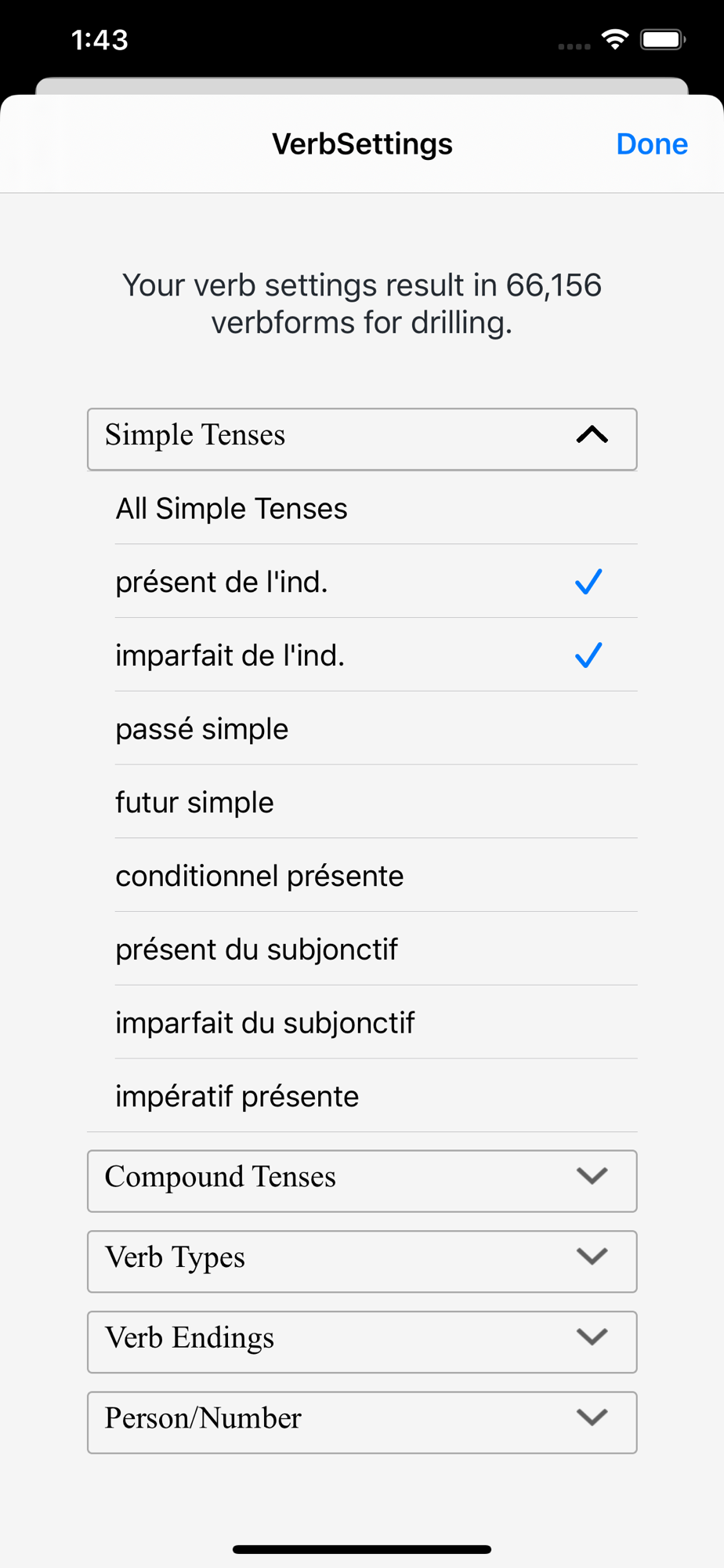
Task: Tap the battery status icon
Action: point(662,39)
